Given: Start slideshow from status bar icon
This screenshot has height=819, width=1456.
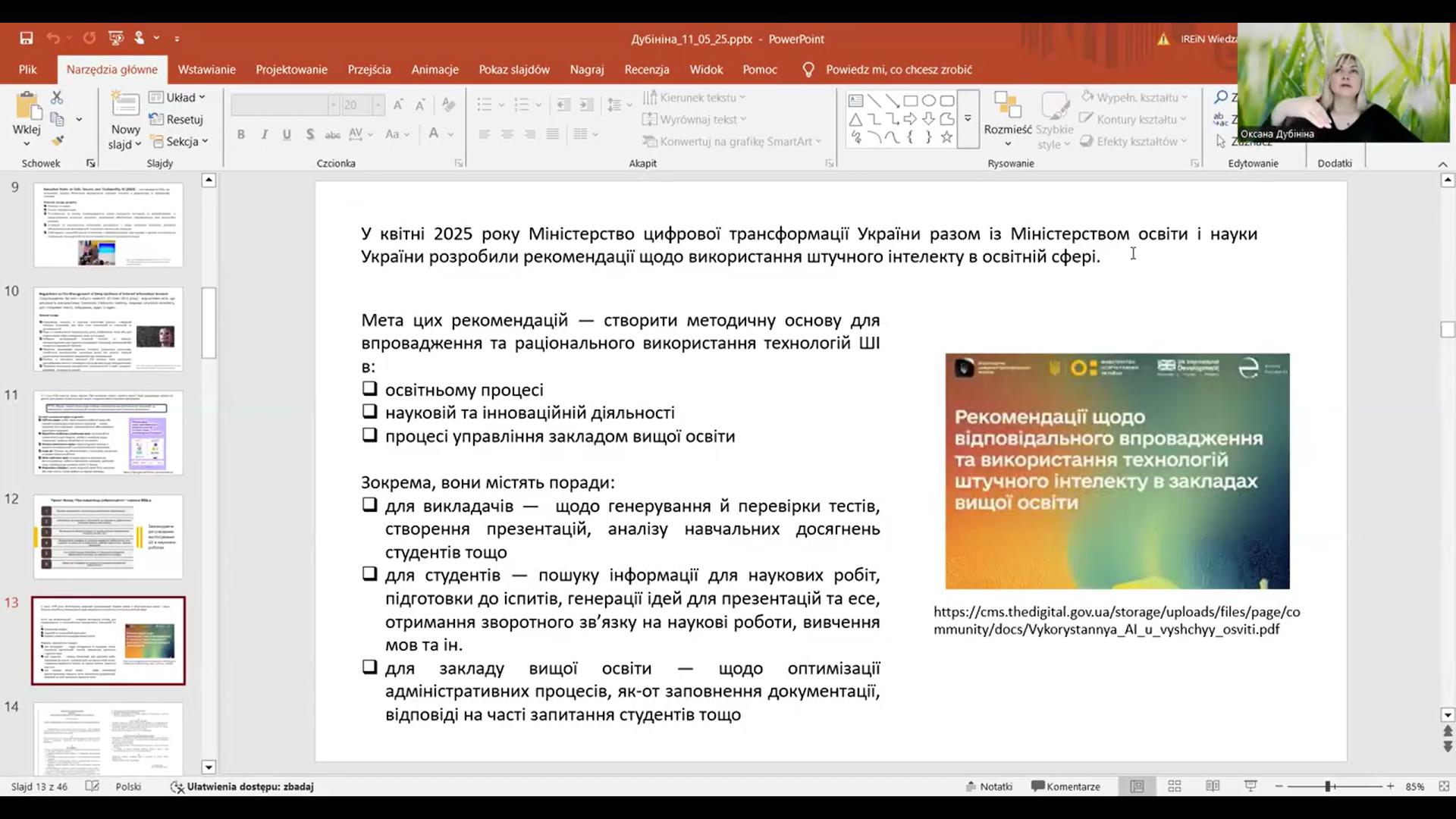Looking at the screenshot, I should coord(1250,786).
